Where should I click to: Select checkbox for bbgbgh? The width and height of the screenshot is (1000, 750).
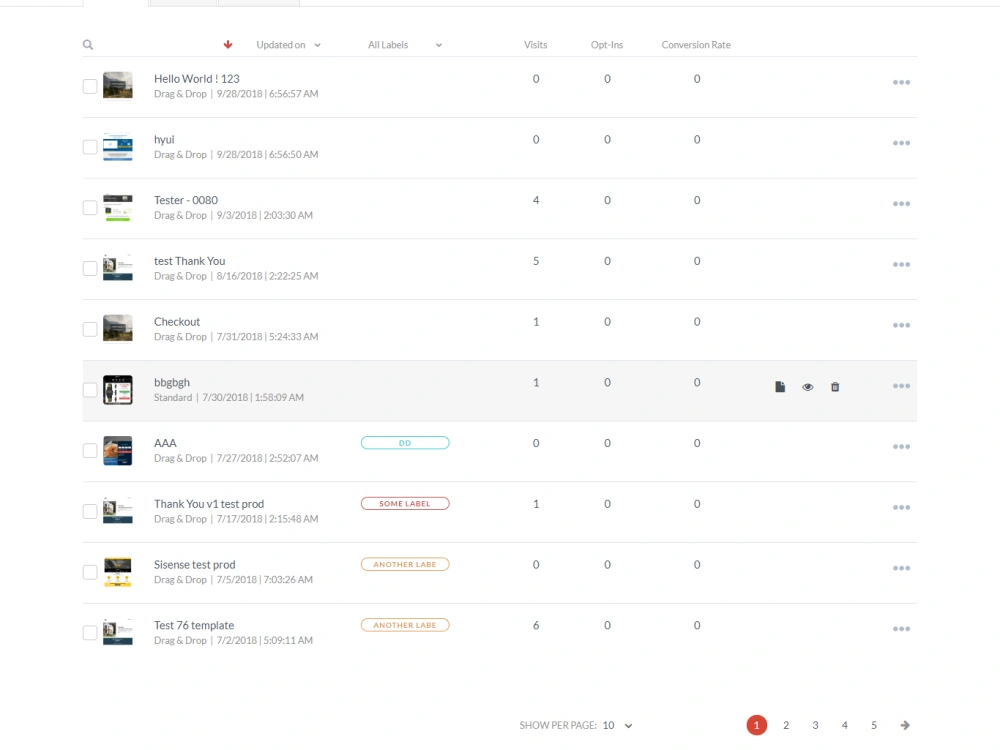coord(90,390)
